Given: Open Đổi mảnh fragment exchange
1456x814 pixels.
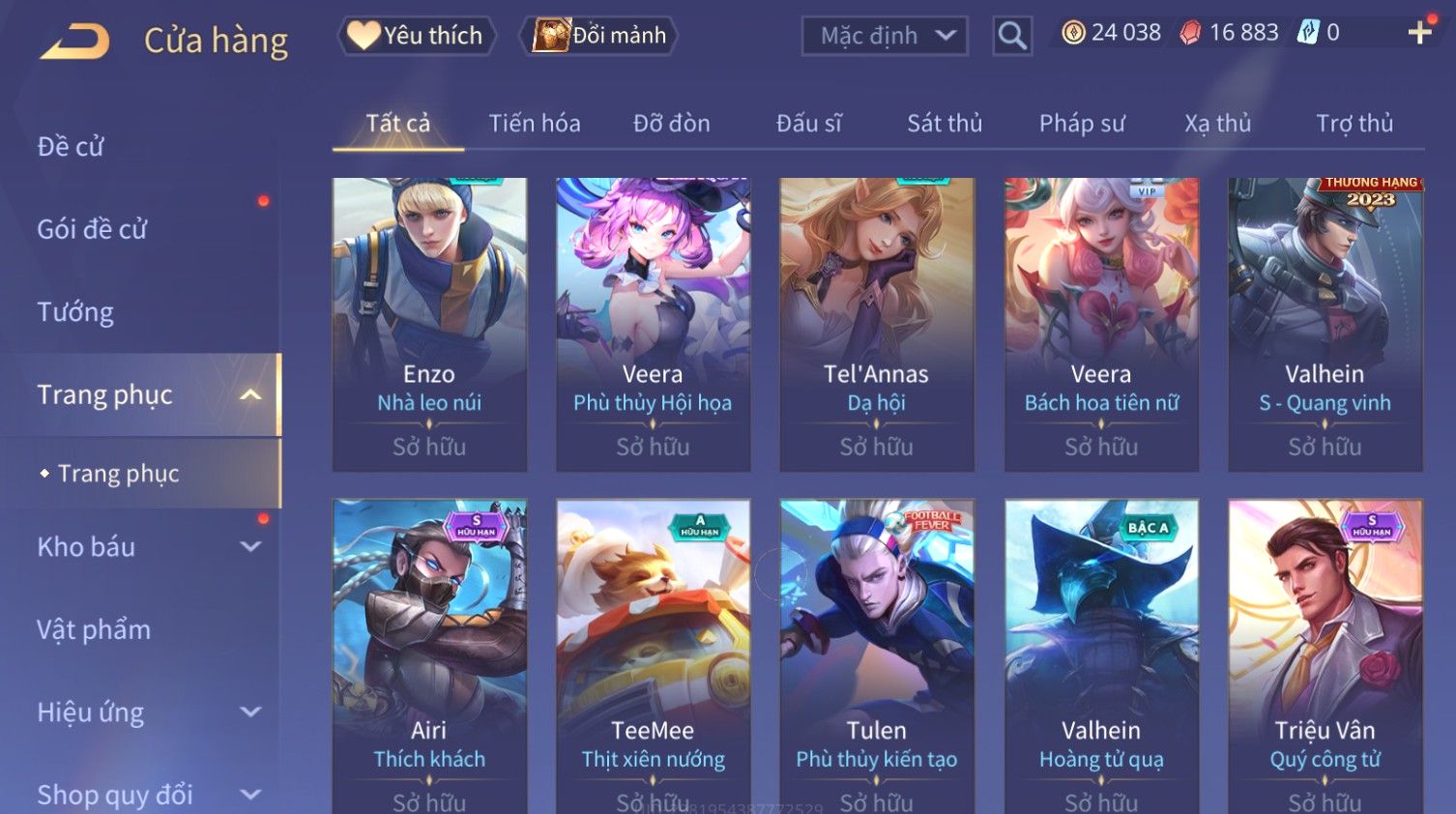Looking at the screenshot, I should 599,36.
